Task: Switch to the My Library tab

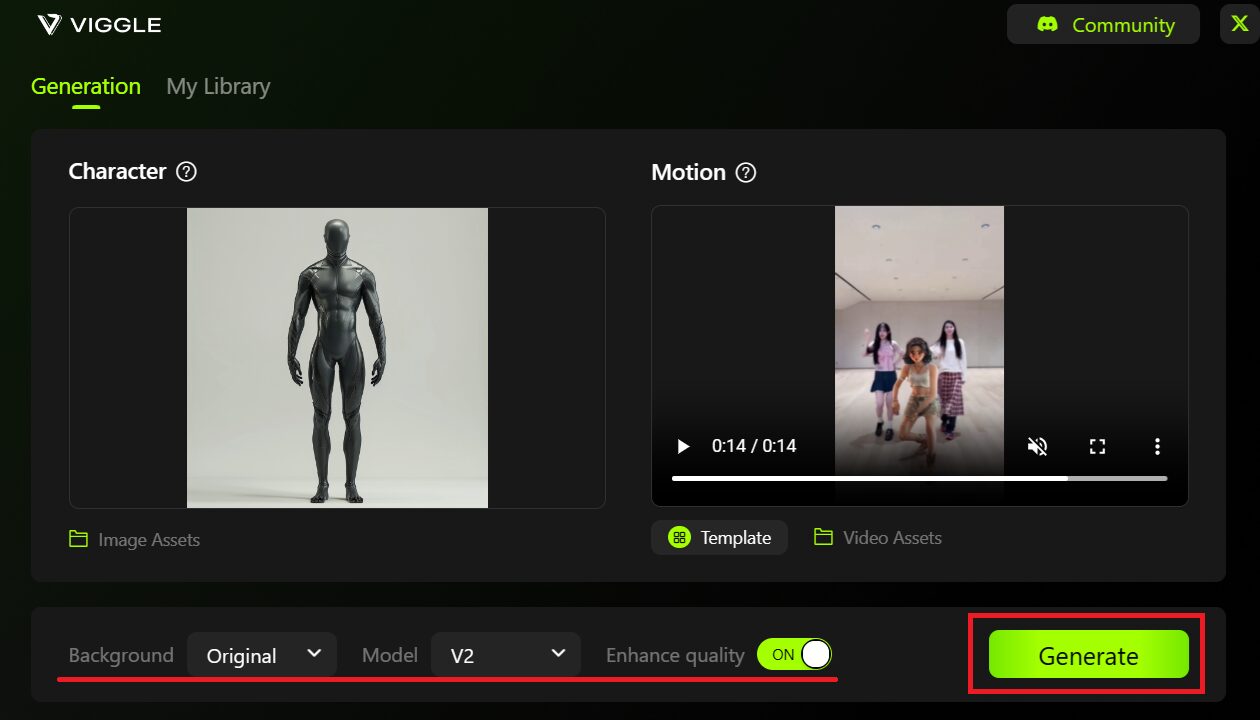Action: pyautogui.click(x=218, y=87)
